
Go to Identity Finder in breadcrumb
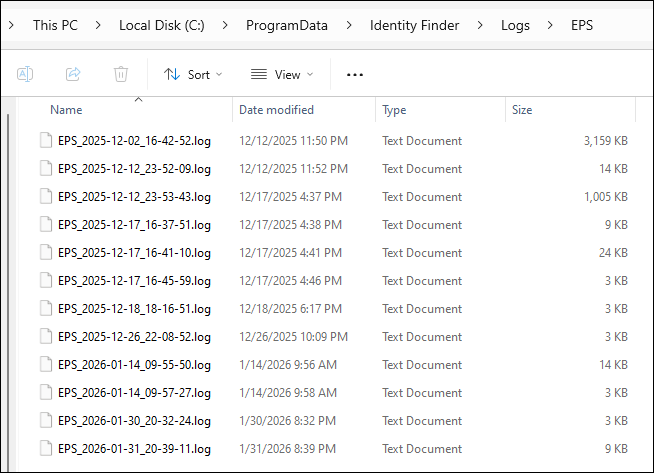coord(414,25)
